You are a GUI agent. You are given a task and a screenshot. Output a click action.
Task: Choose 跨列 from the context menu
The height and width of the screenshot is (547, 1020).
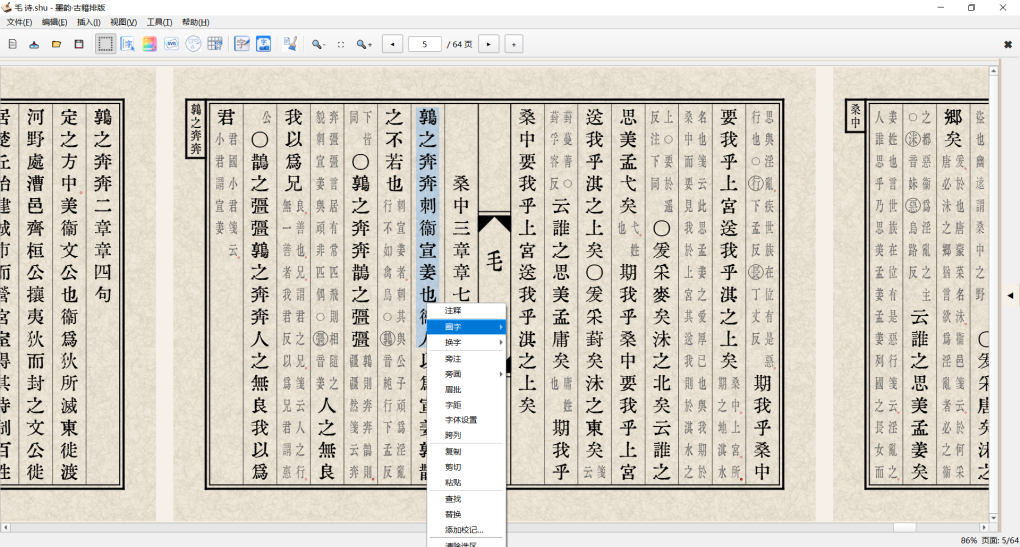click(466, 435)
